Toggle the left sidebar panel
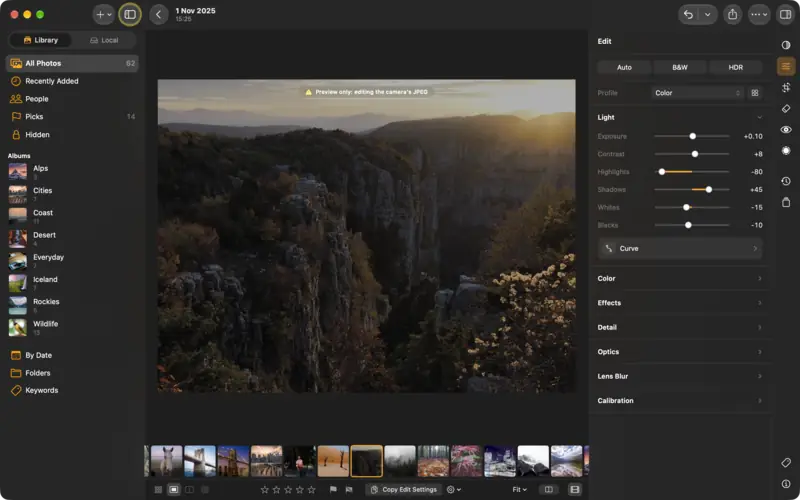The image size is (800, 500). point(130,15)
